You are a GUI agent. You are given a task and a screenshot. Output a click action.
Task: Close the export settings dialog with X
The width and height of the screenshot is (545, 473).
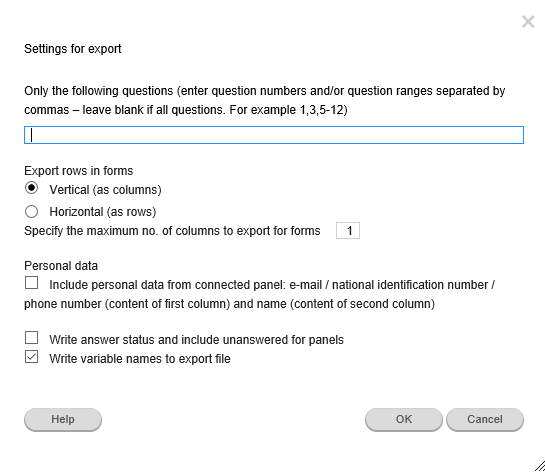528,22
